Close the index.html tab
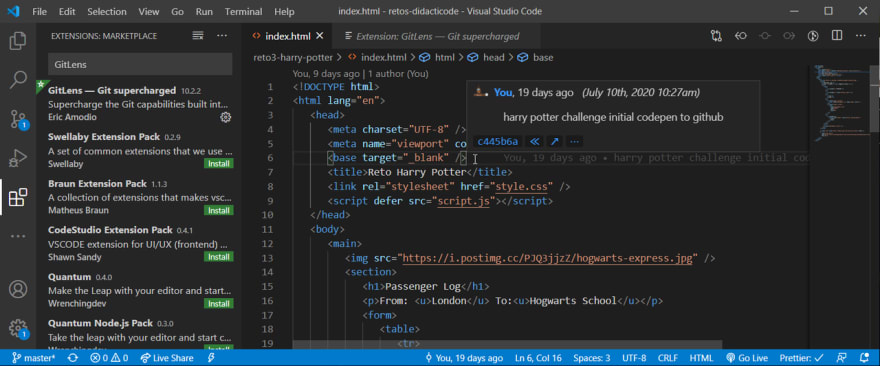Image resolution: width=880 pixels, height=366 pixels. (x=320, y=36)
